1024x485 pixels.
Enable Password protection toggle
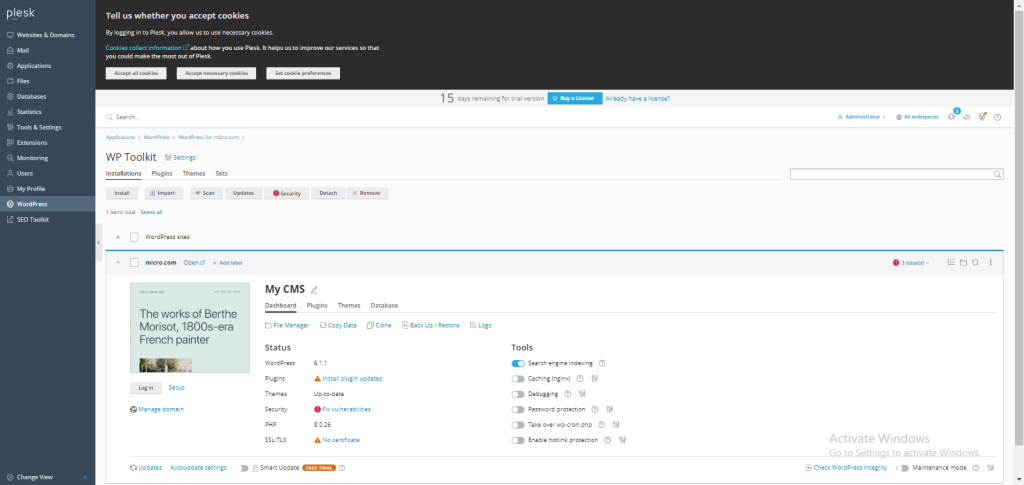518,409
